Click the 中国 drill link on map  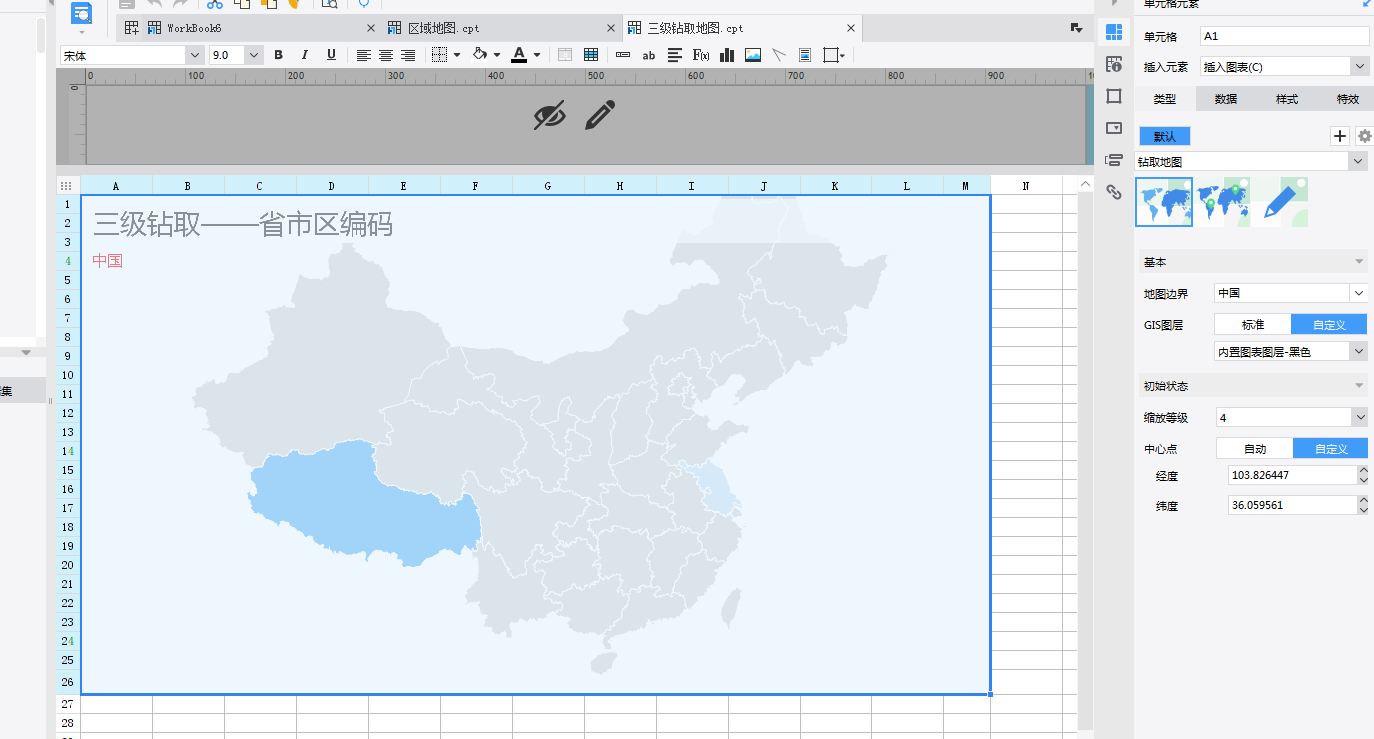click(107, 261)
